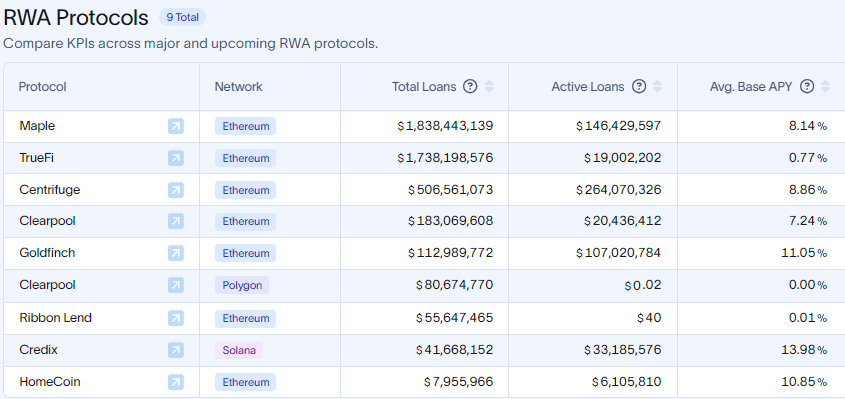Click the Avg. Base APY header label
Image resolution: width=845 pixels, height=399 pixels.
751,87
